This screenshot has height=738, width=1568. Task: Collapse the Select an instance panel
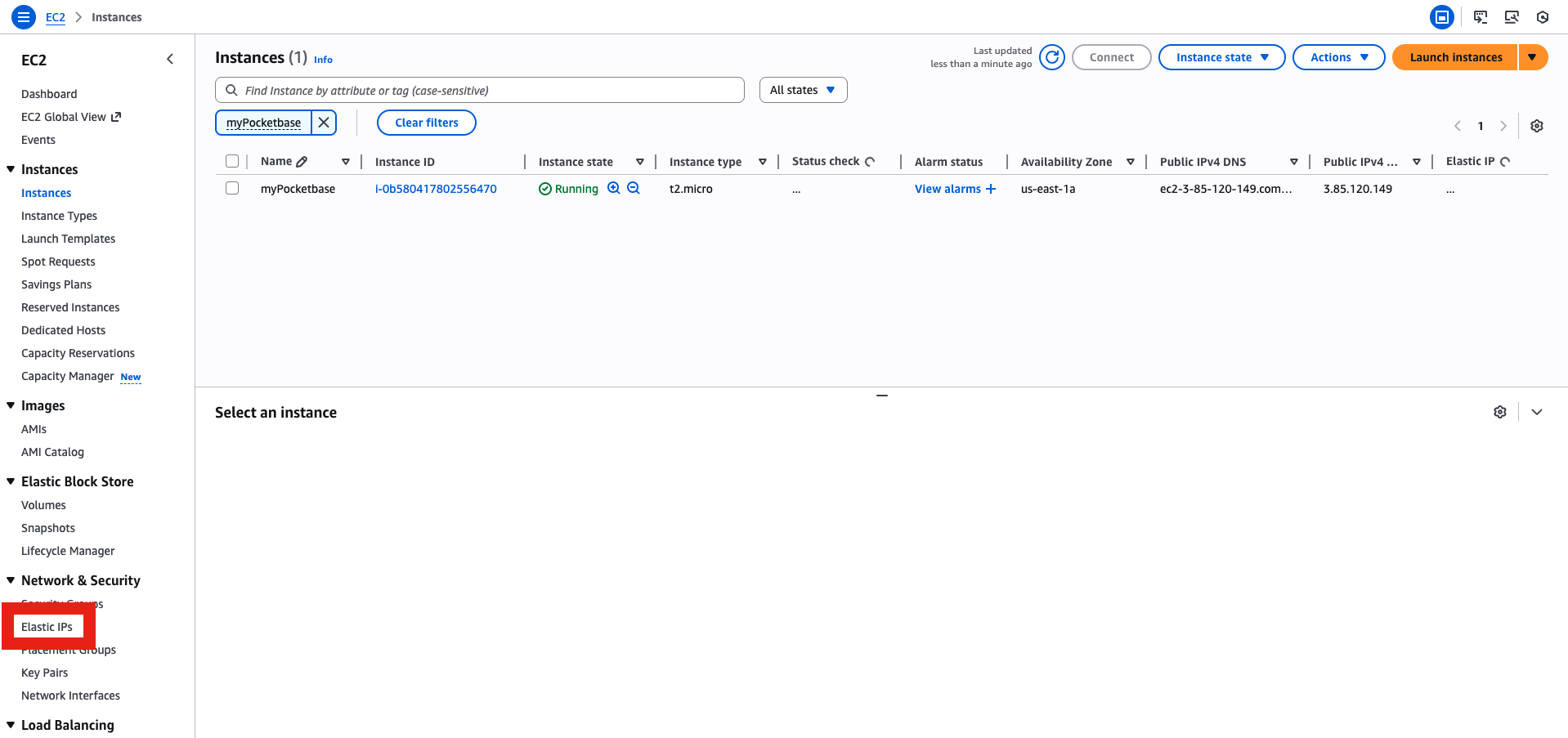[x=1536, y=411]
